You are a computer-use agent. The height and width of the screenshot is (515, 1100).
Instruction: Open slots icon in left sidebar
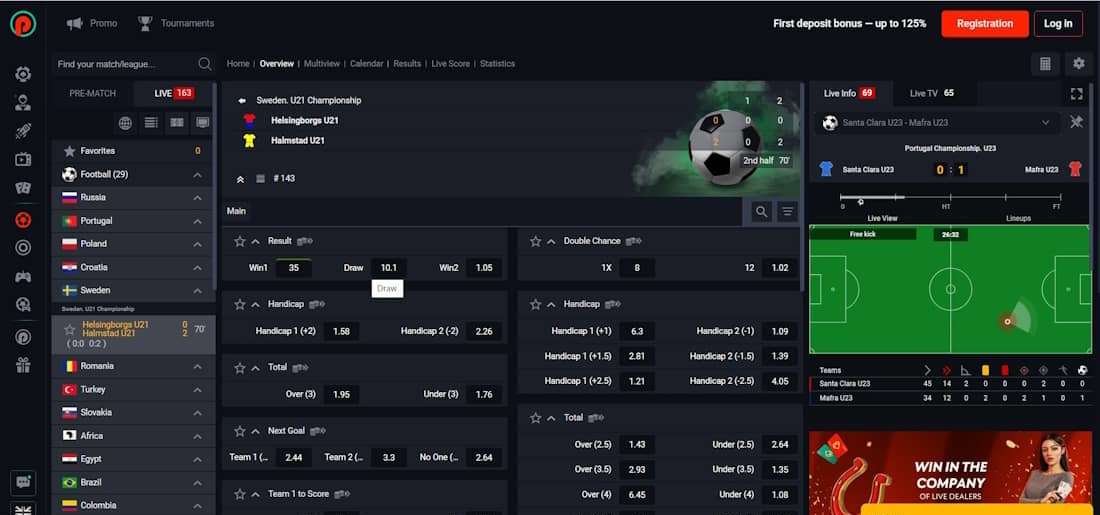coord(23,74)
